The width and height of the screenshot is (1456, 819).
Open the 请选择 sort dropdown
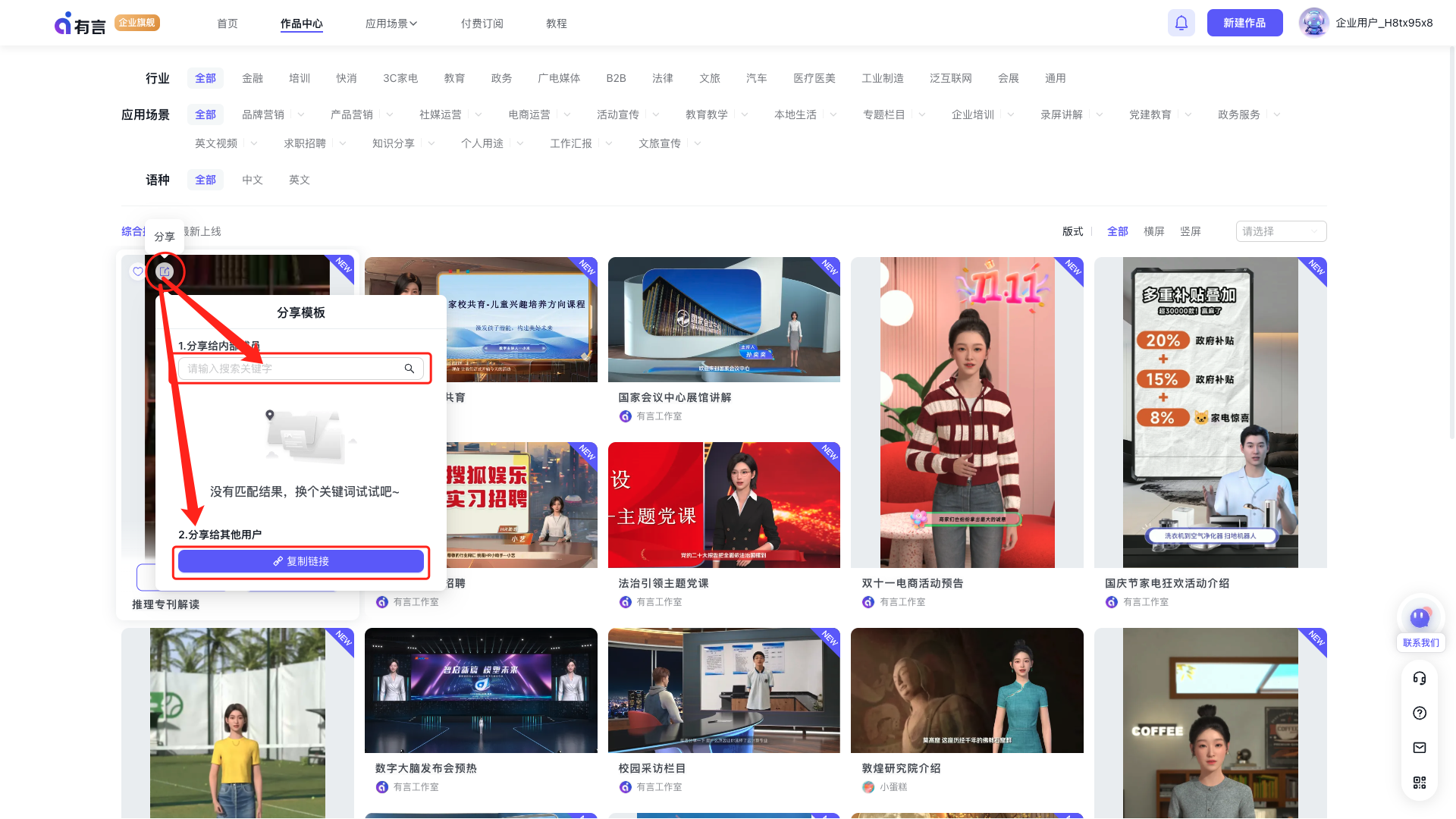pyautogui.click(x=1281, y=231)
